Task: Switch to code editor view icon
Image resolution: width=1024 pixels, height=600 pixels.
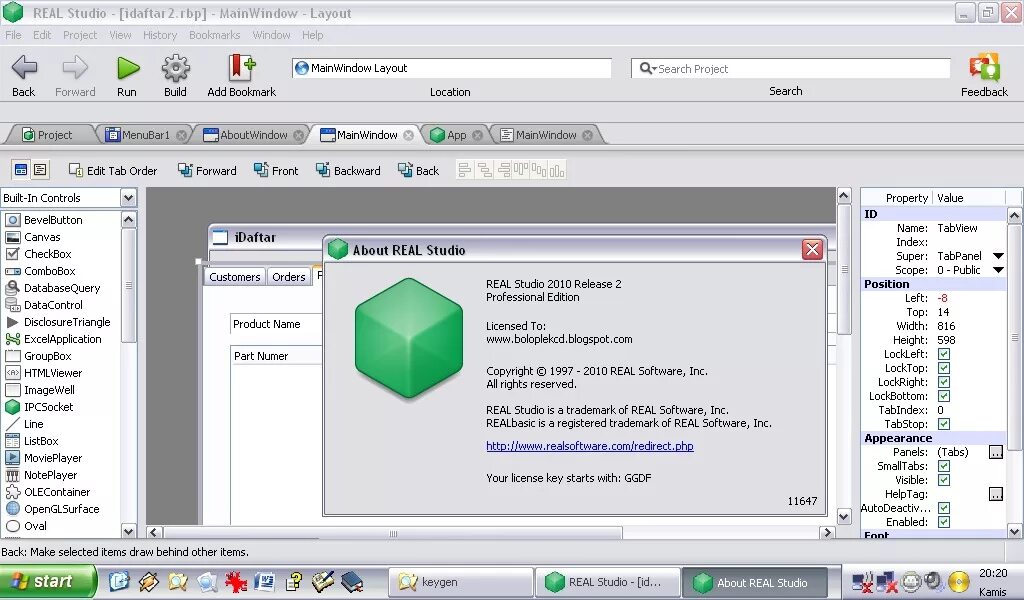Action: pyautogui.click(x=40, y=170)
